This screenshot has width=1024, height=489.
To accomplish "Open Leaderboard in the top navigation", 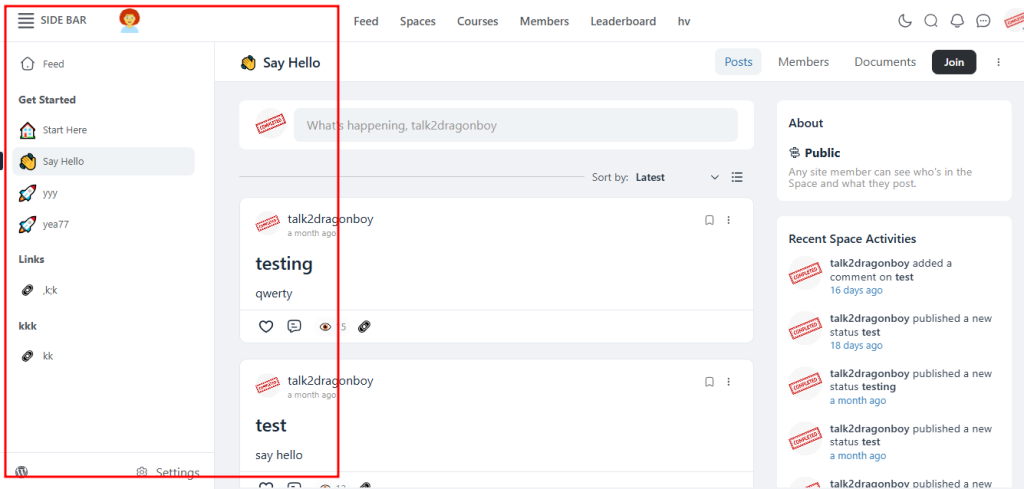I will pyautogui.click(x=623, y=21).
